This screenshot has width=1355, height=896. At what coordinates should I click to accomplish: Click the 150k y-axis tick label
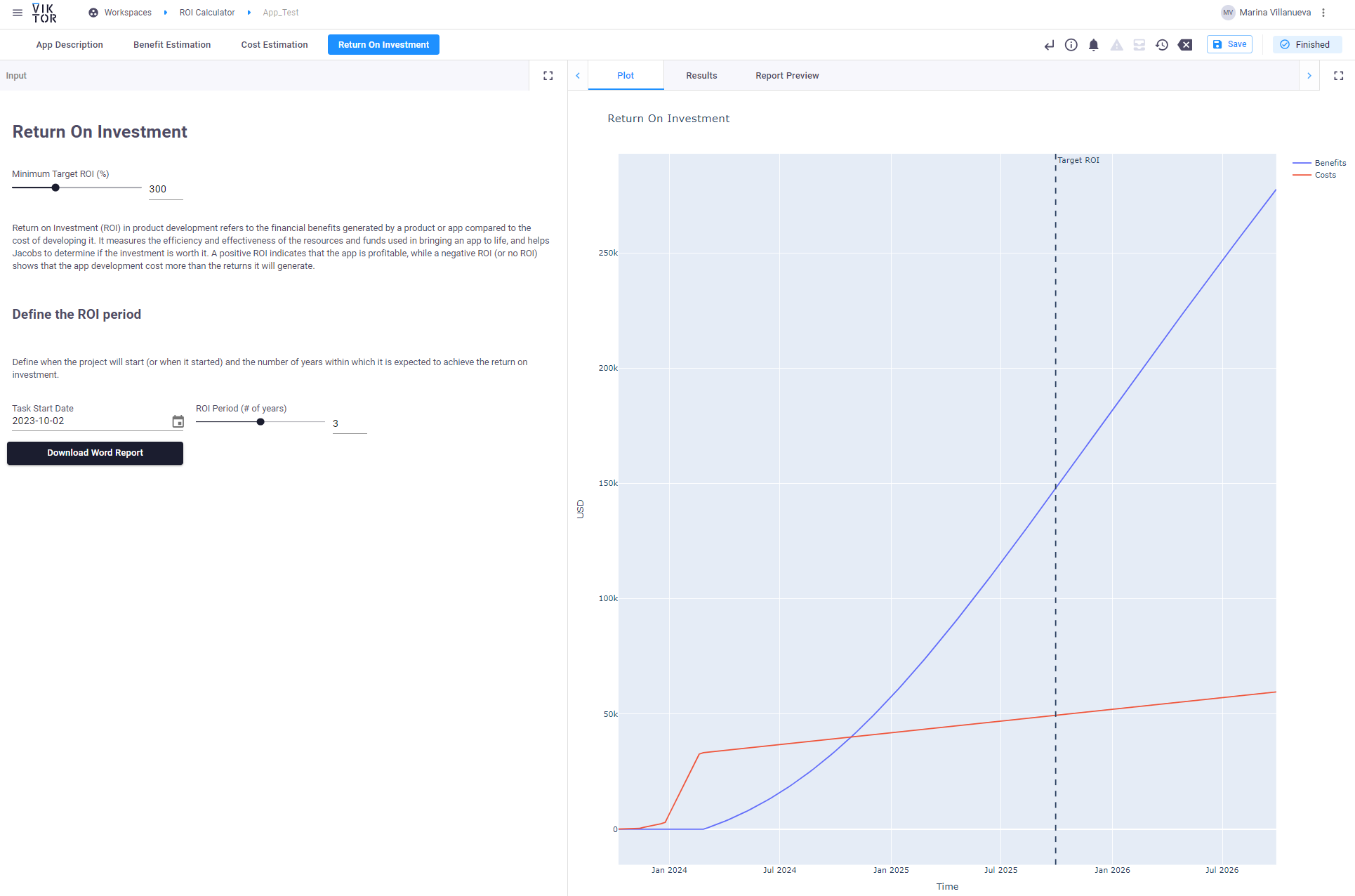(x=608, y=483)
